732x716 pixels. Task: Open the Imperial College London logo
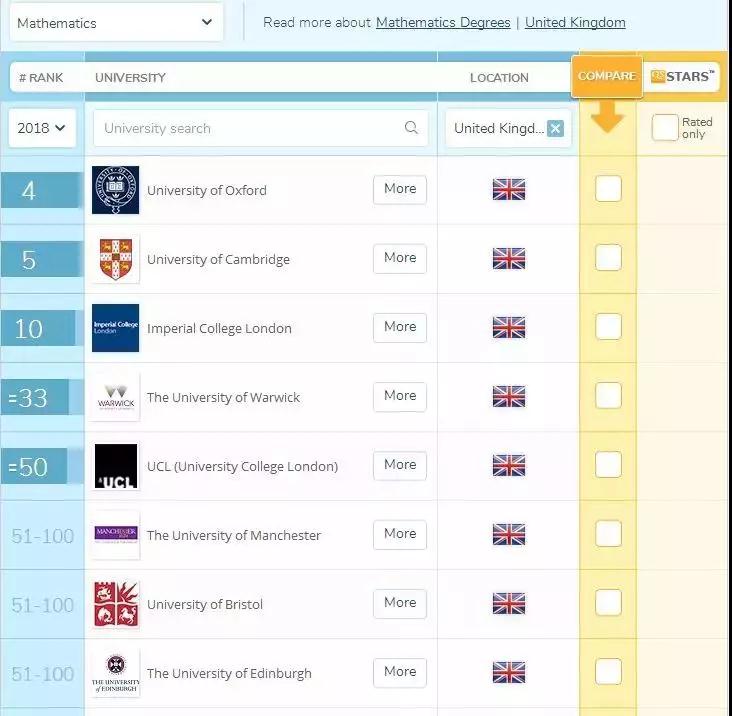pos(115,328)
